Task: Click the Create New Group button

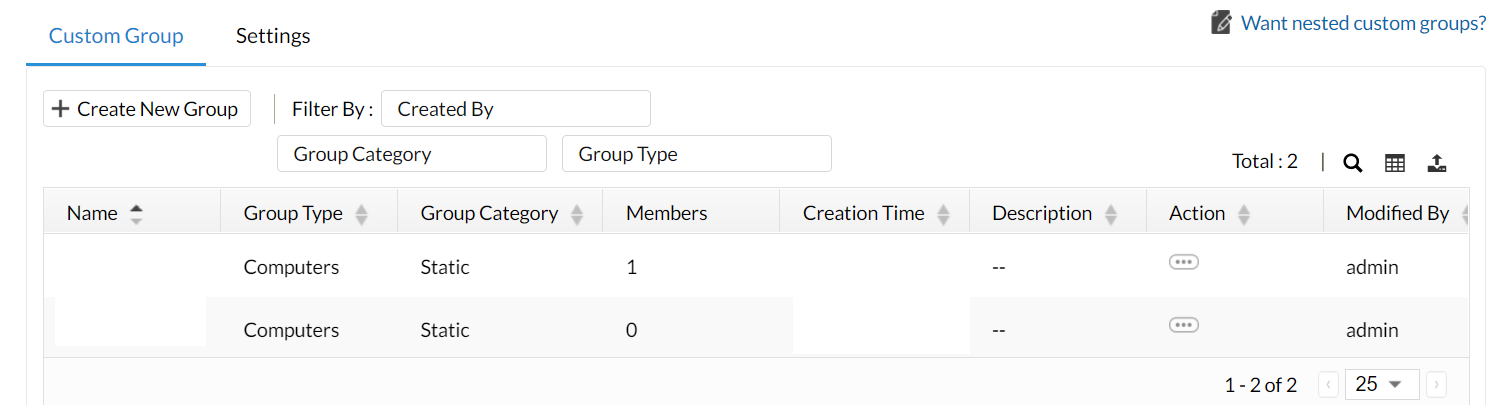Action: tap(146, 109)
